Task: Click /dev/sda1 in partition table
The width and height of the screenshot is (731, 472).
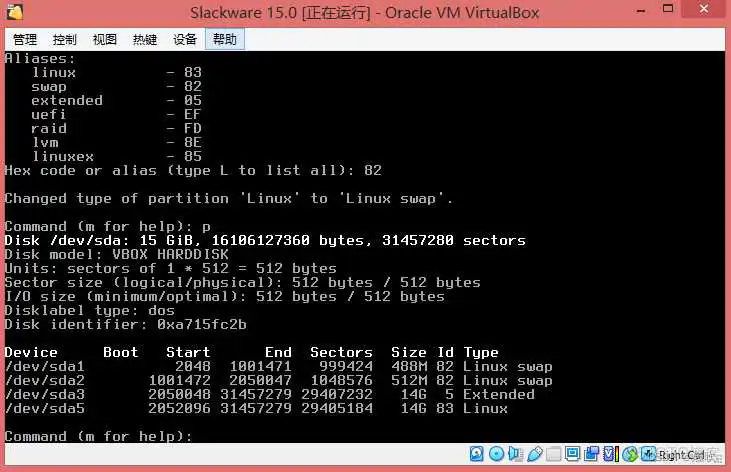Action: click(x=45, y=367)
